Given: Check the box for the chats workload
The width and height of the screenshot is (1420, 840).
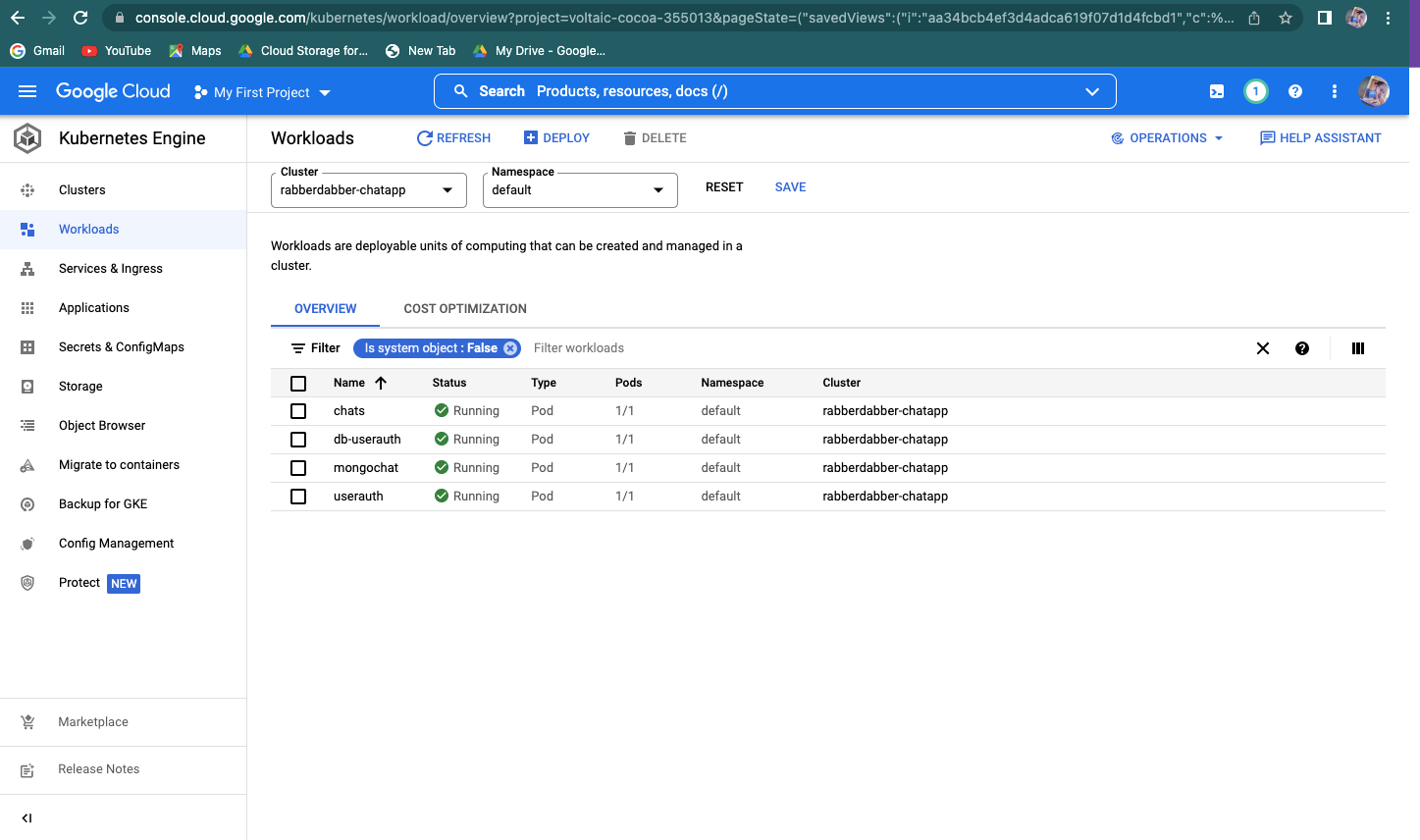Looking at the screenshot, I should tap(298, 411).
